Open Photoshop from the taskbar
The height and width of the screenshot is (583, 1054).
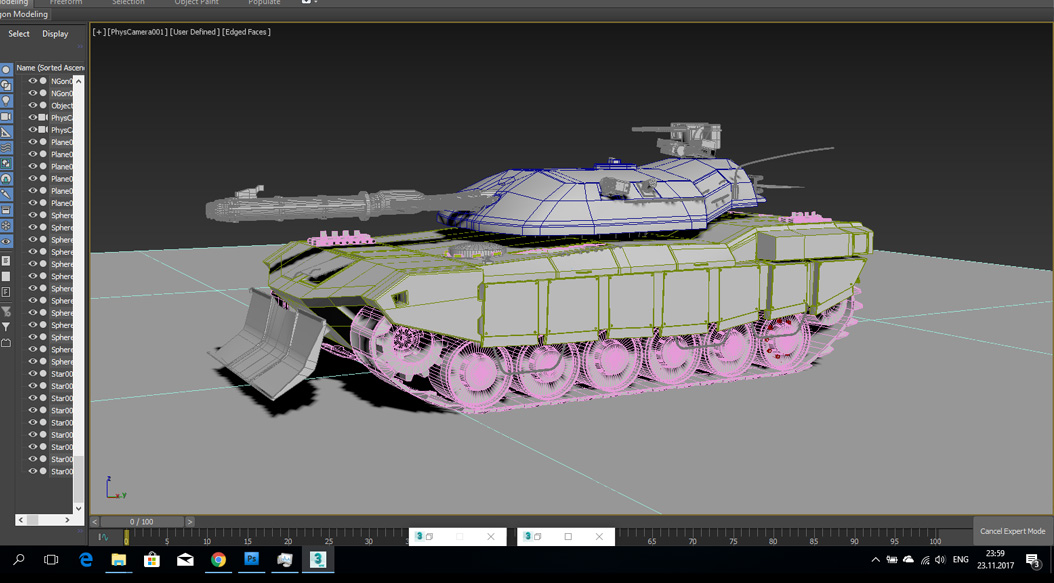251,559
